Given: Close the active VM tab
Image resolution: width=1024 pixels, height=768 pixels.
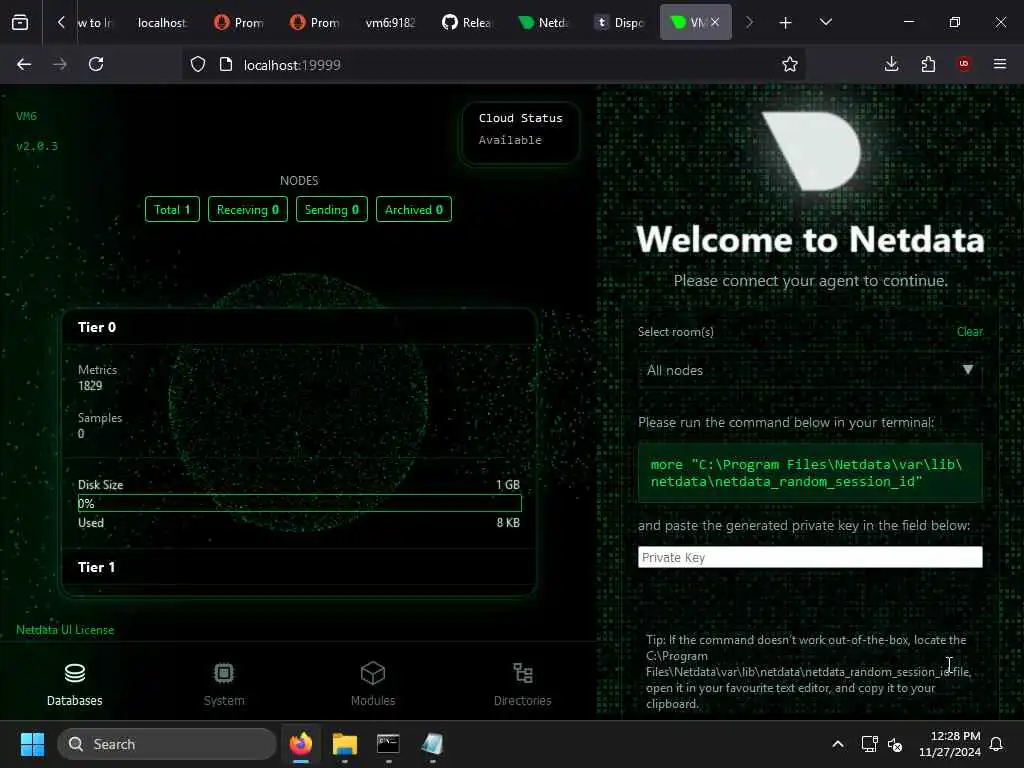Looking at the screenshot, I should [x=715, y=22].
